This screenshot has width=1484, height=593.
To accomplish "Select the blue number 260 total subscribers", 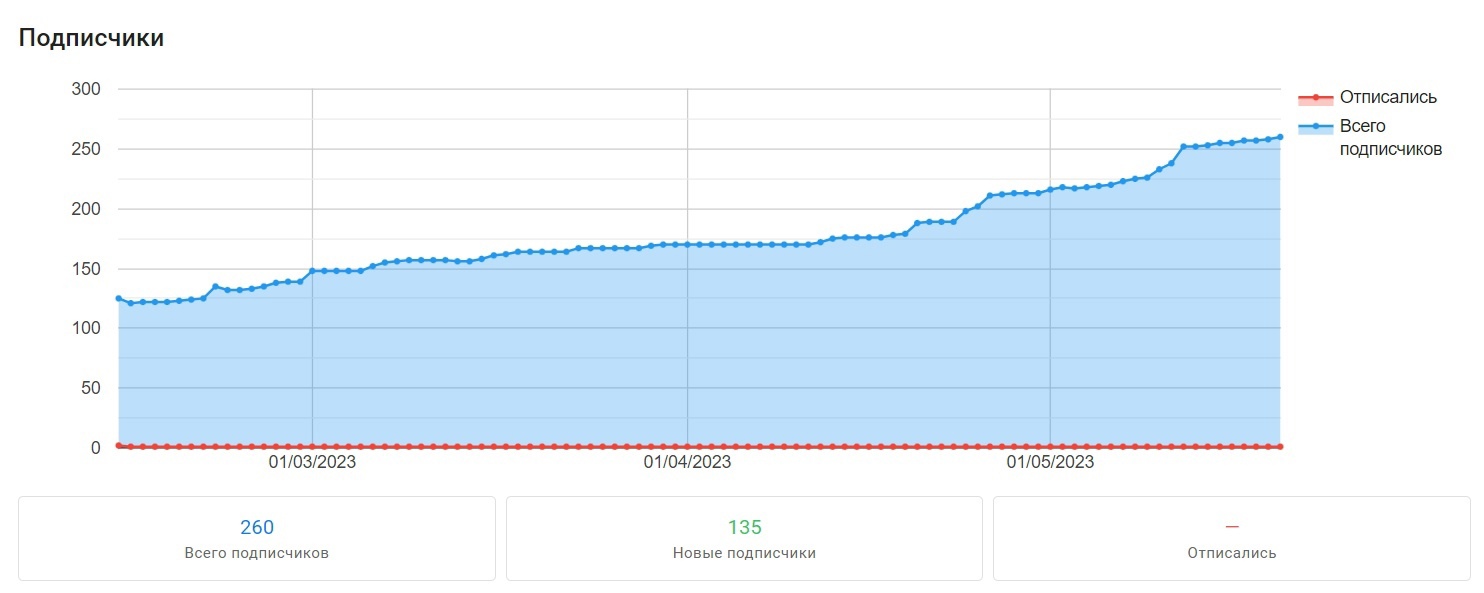I will point(257,527).
